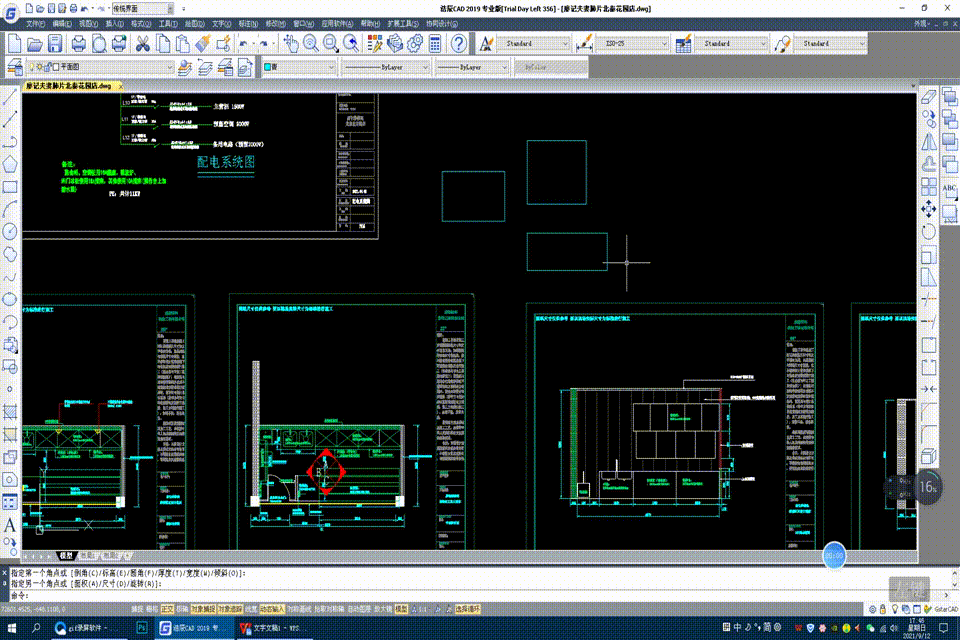This screenshot has width=960, height=640.
Task: Toggle 正交 ortho mode in status bar
Action: tap(167, 608)
